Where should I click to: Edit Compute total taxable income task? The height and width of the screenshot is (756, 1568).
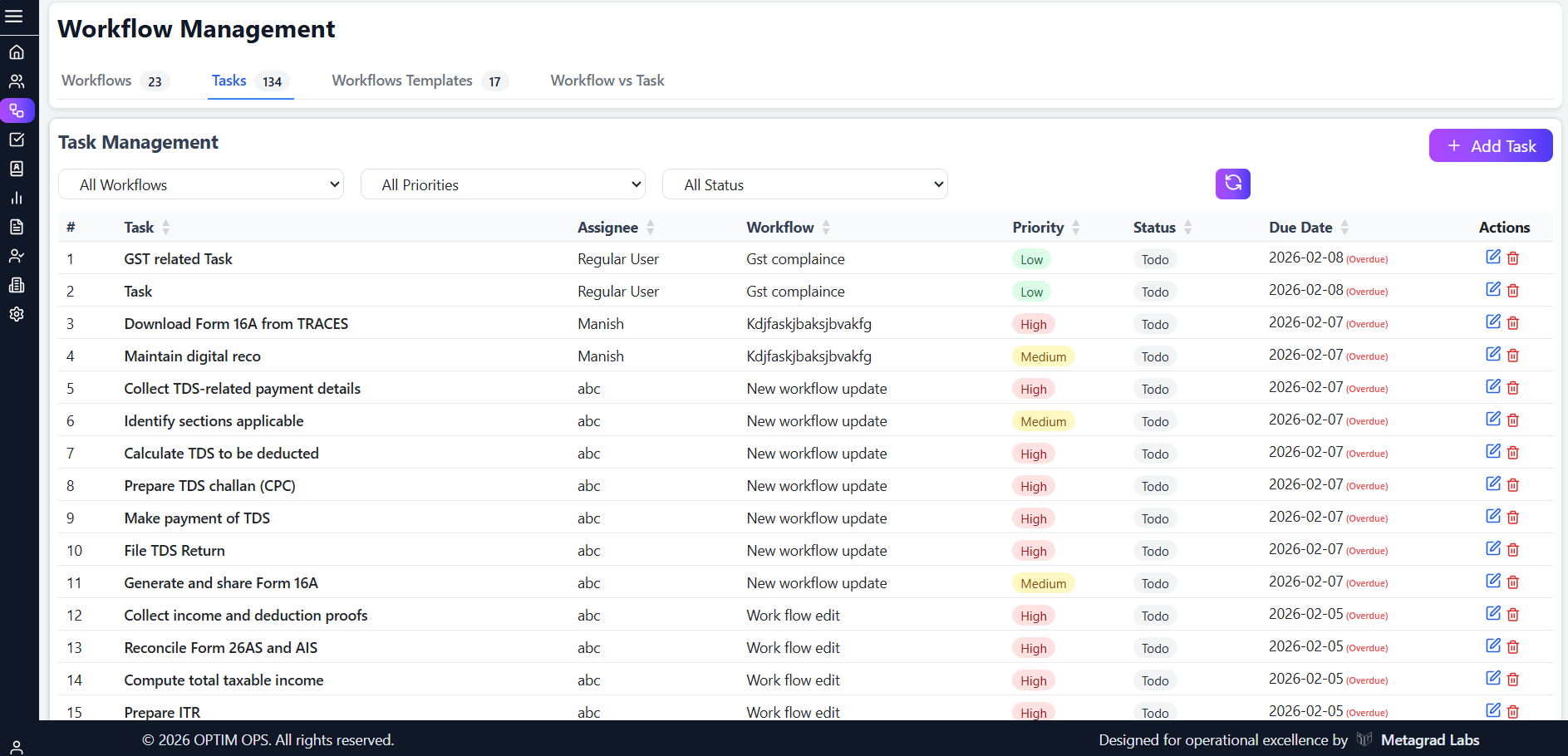pyautogui.click(x=1492, y=678)
